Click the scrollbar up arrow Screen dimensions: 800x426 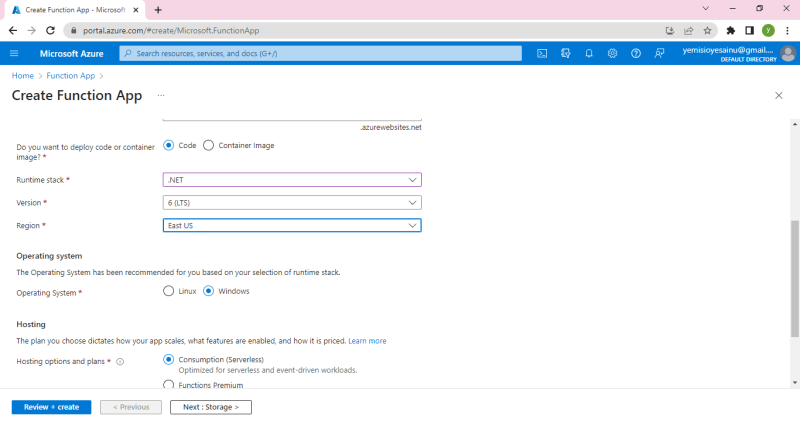(795, 124)
